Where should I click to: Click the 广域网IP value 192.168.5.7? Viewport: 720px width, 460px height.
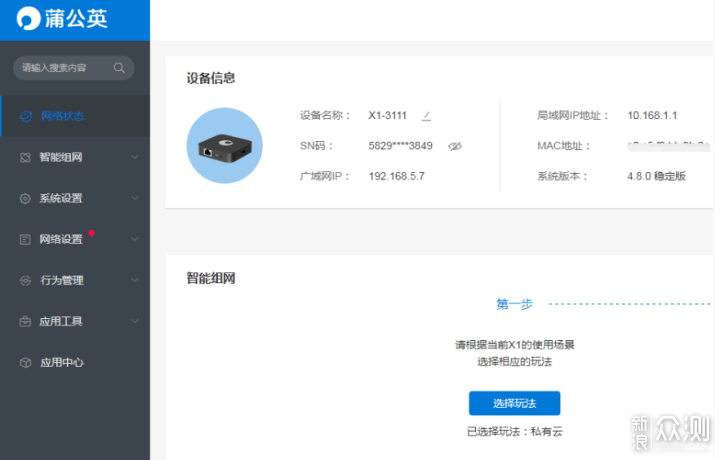click(396, 176)
